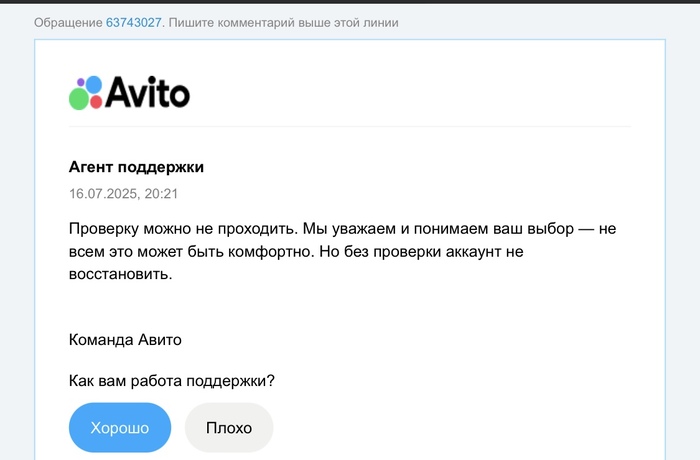Rate support with the "Хорошо" button
Image resolution: width=700 pixels, height=460 pixels.
point(120,428)
